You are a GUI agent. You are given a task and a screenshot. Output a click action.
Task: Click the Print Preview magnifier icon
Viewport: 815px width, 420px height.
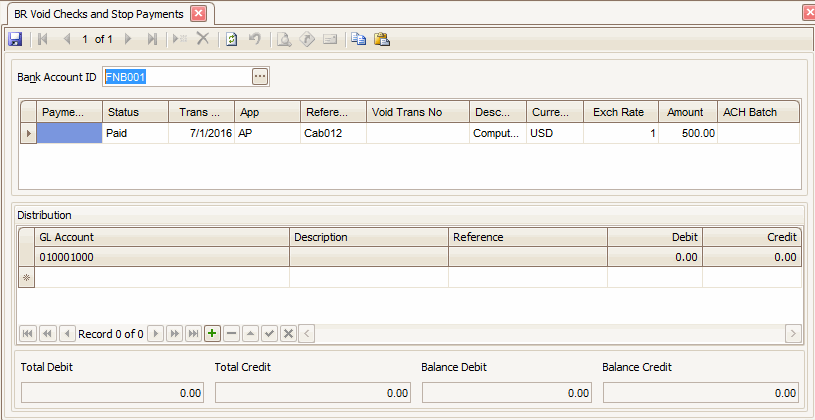coord(284,39)
